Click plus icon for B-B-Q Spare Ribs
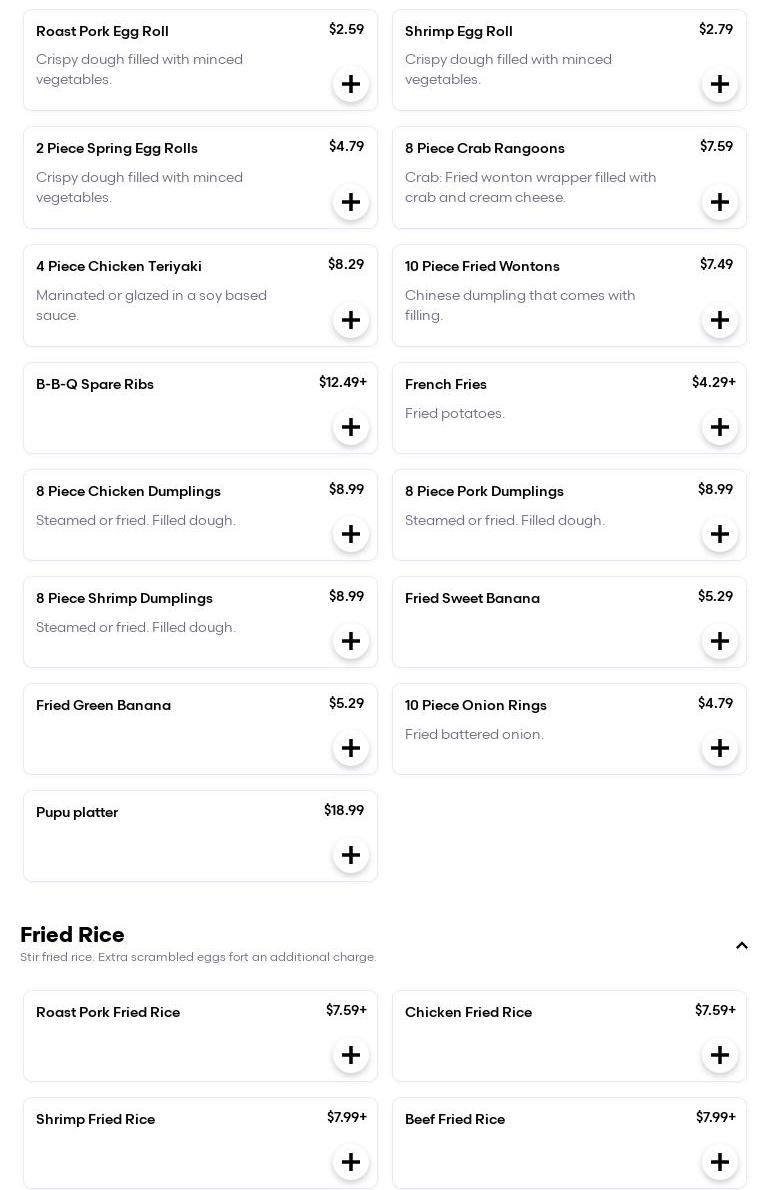 351,427
